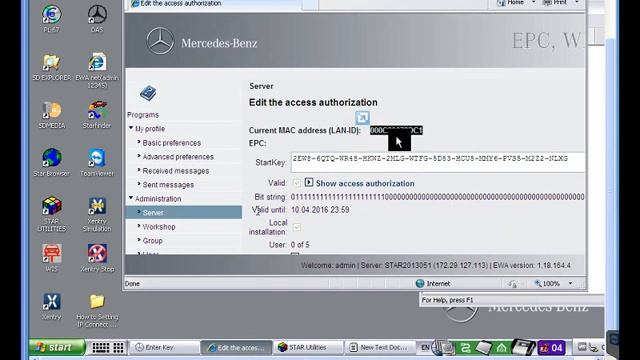Viewport: 640px width, 360px height.
Task: Switch to STAR Utilities taskbar window
Action: [308, 347]
